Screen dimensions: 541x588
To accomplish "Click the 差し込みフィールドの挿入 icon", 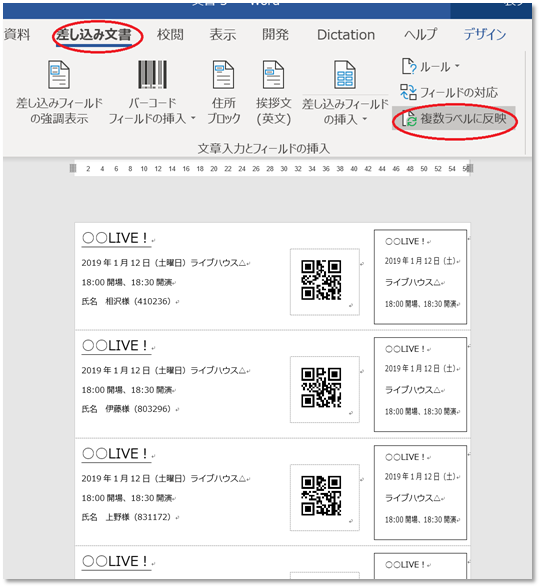I will coord(345,75).
